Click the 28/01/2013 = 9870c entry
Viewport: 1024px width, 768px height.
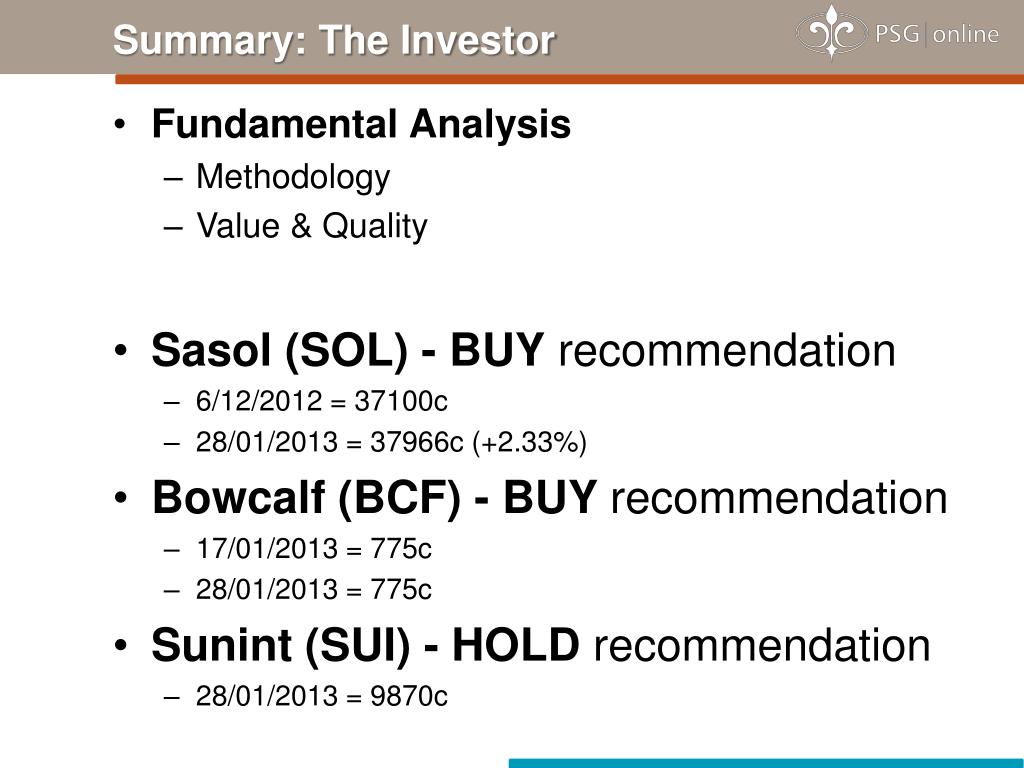point(321,696)
